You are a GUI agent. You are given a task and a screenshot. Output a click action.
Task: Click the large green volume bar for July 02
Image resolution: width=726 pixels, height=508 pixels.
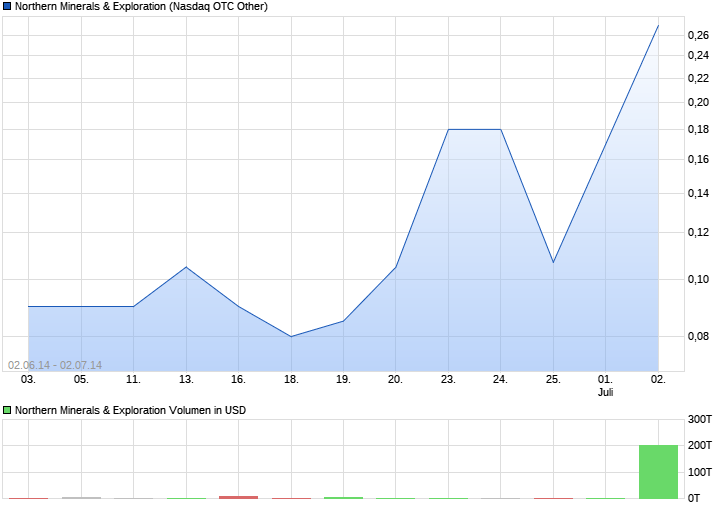click(x=658, y=472)
